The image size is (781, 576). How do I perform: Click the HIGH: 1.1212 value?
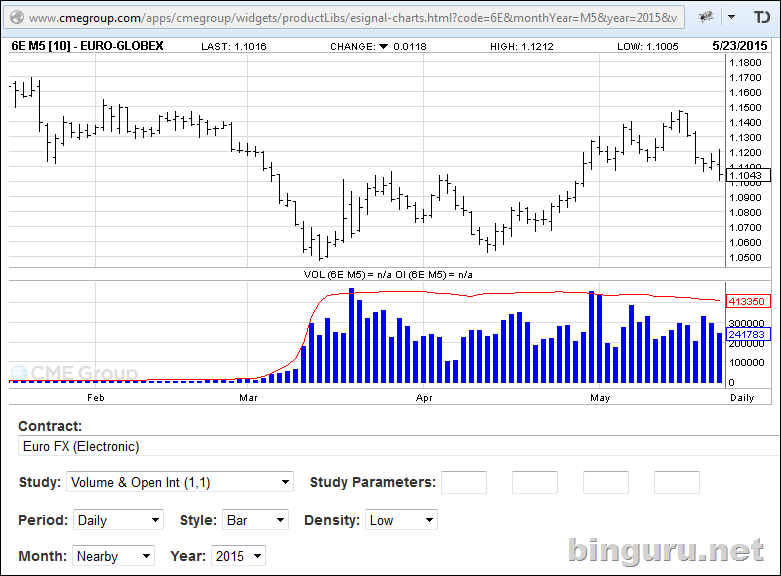pos(521,46)
